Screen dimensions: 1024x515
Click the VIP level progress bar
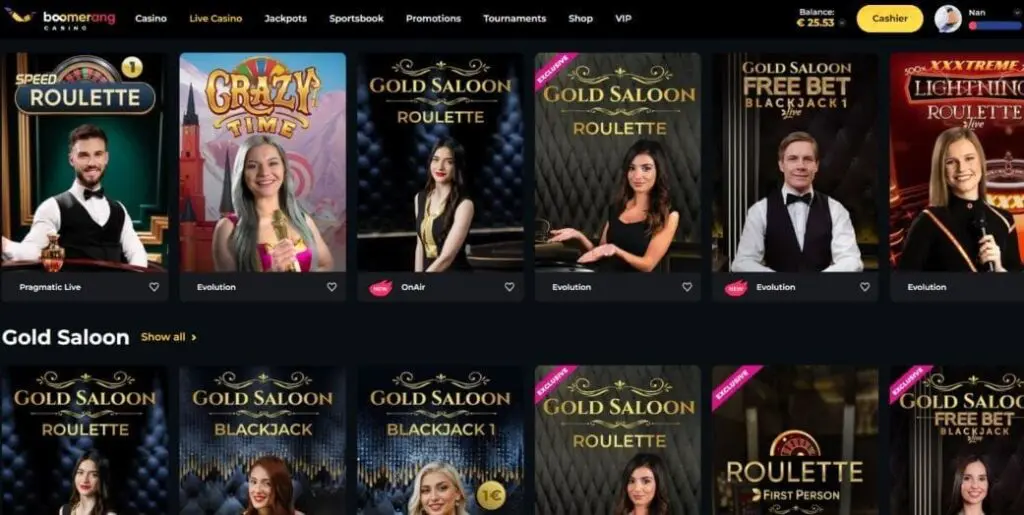(x=995, y=25)
